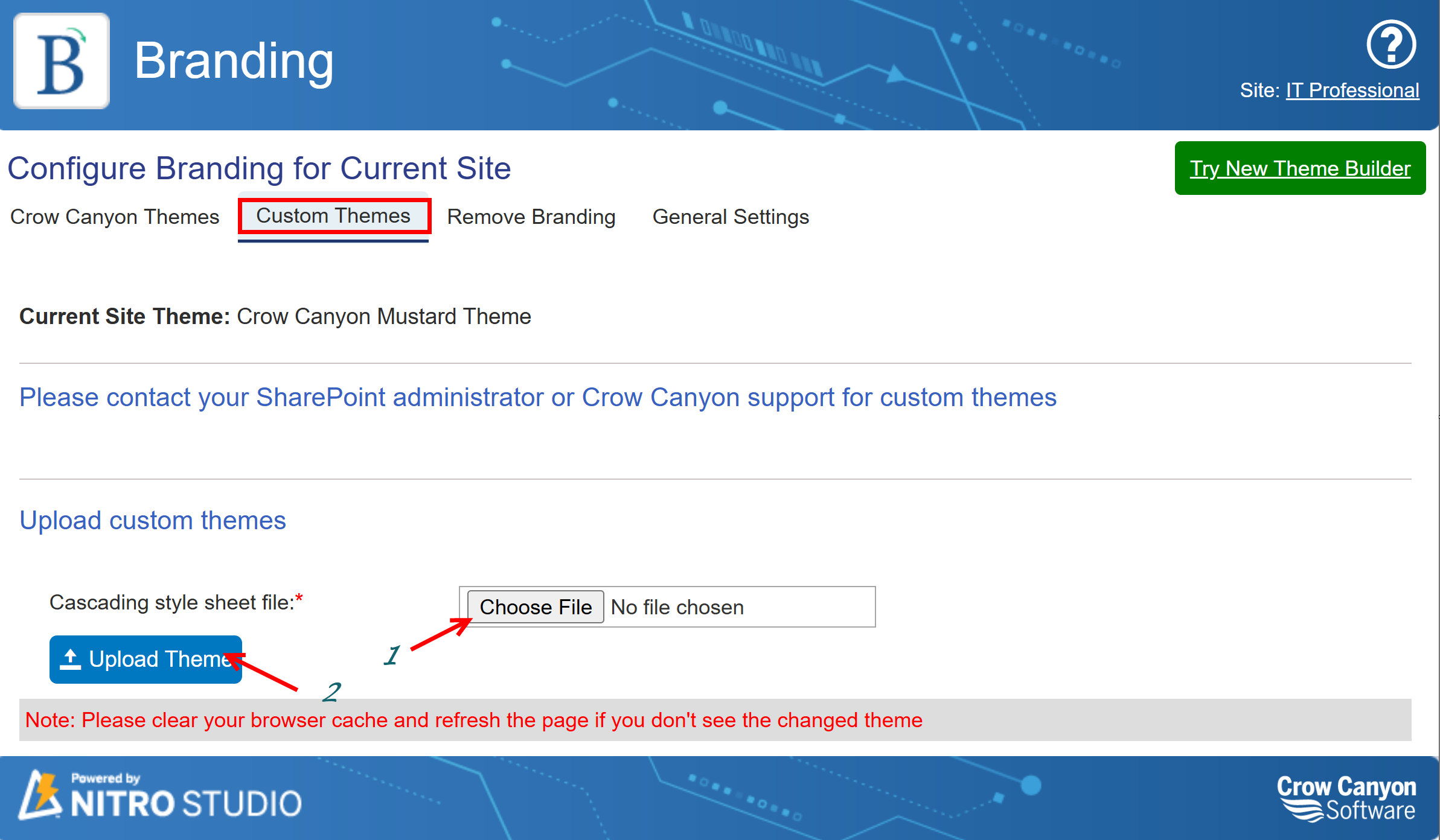The width and height of the screenshot is (1440, 840).
Task: Click the Branding B logo icon
Action: point(62,61)
